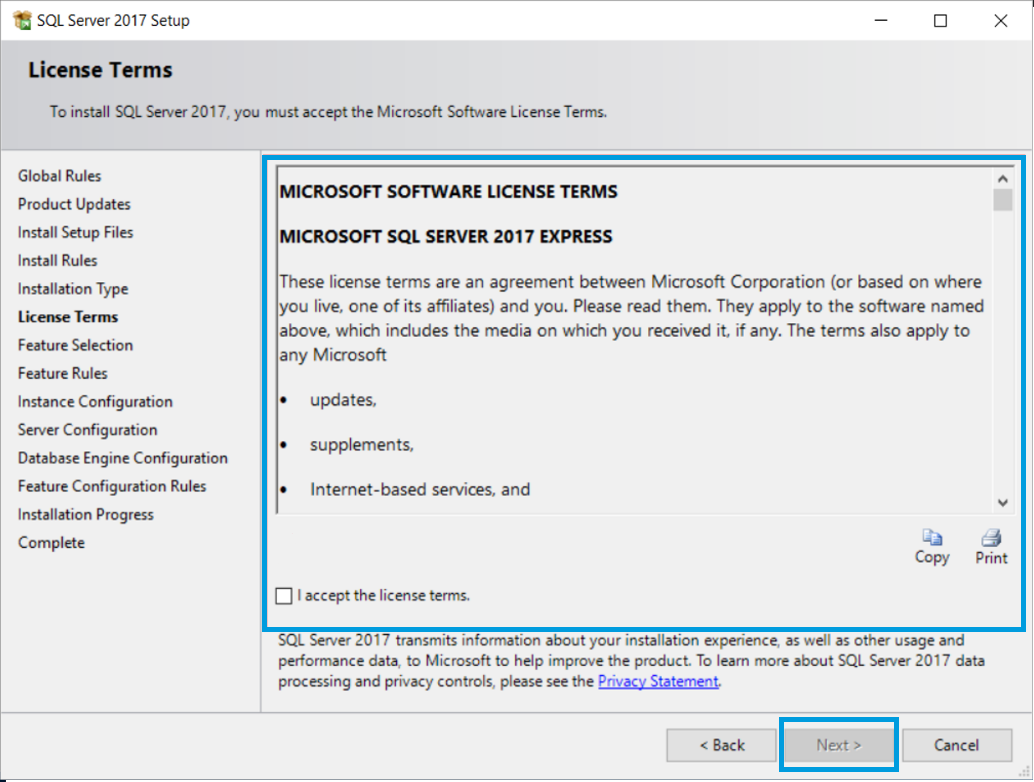This screenshot has width=1034, height=782.
Task: Minimize the SQL Server 2017 Setup window
Action: click(881, 20)
